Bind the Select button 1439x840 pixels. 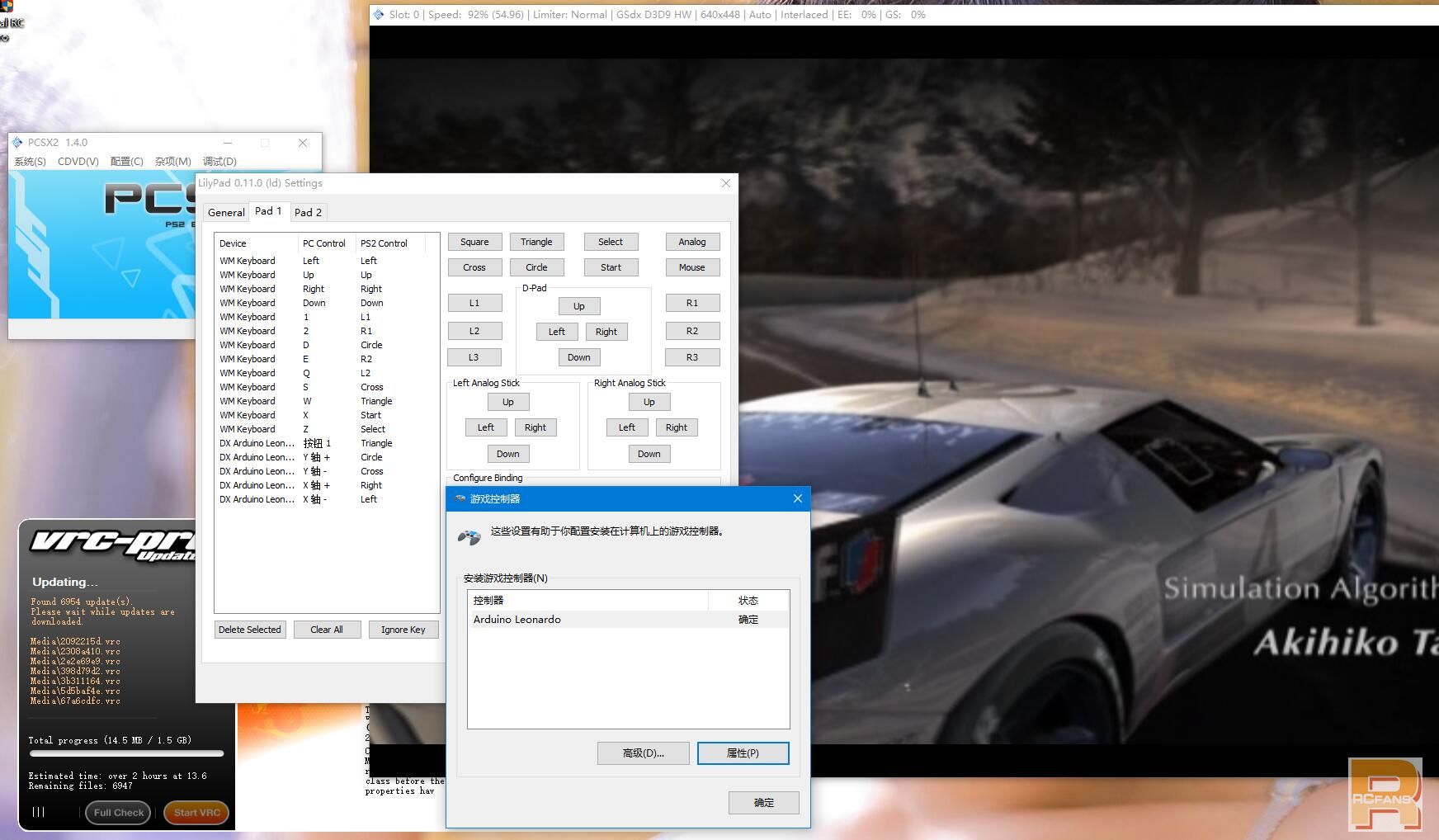click(611, 242)
